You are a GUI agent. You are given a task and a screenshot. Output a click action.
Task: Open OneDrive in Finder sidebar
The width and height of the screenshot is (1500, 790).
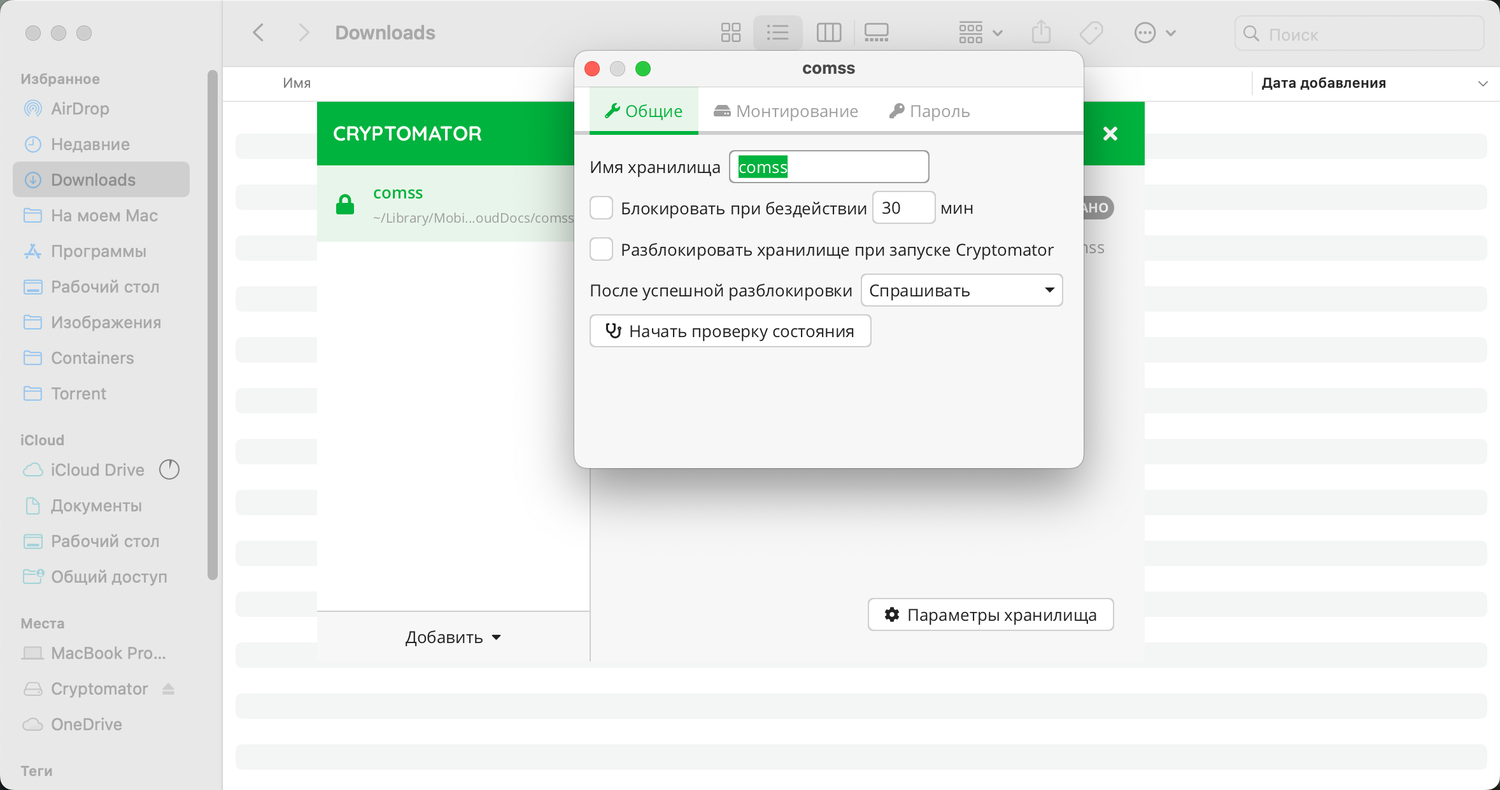[101, 725]
